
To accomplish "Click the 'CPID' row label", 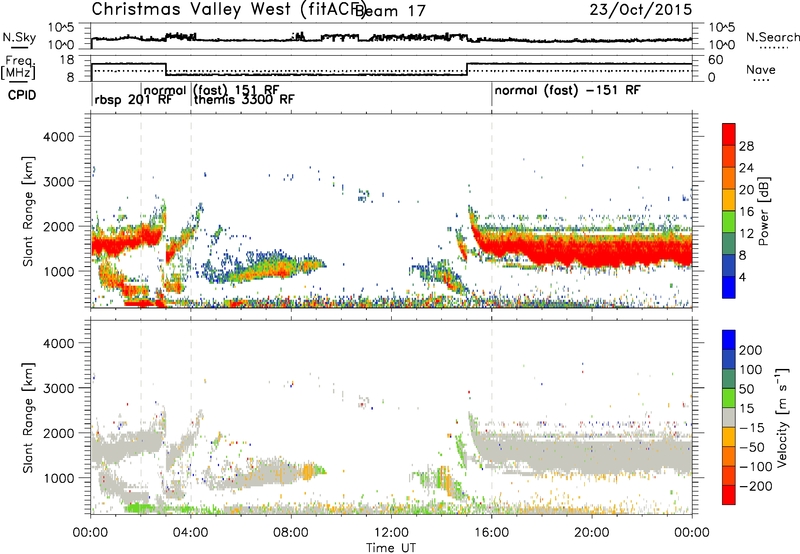I will [22, 95].
